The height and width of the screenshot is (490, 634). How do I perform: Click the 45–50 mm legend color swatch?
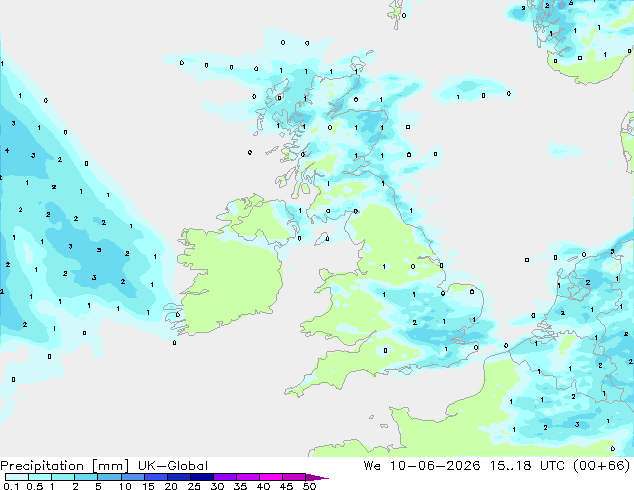294,477
